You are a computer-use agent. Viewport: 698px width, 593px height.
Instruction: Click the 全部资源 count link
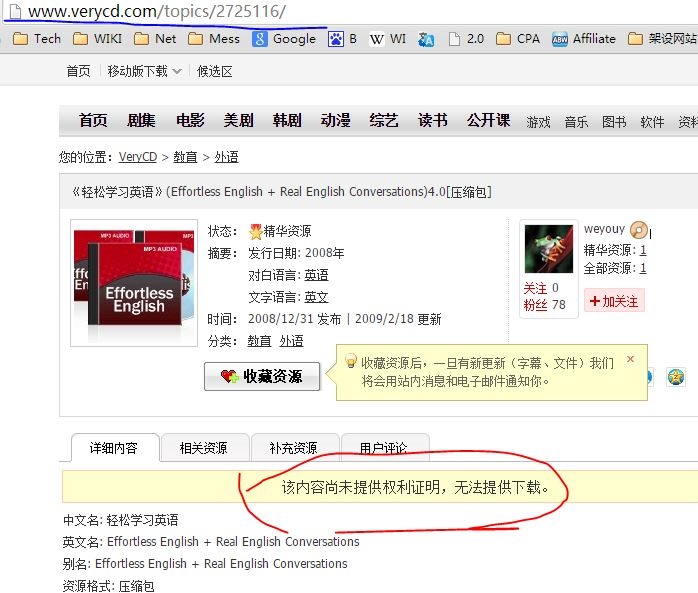click(643, 268)
